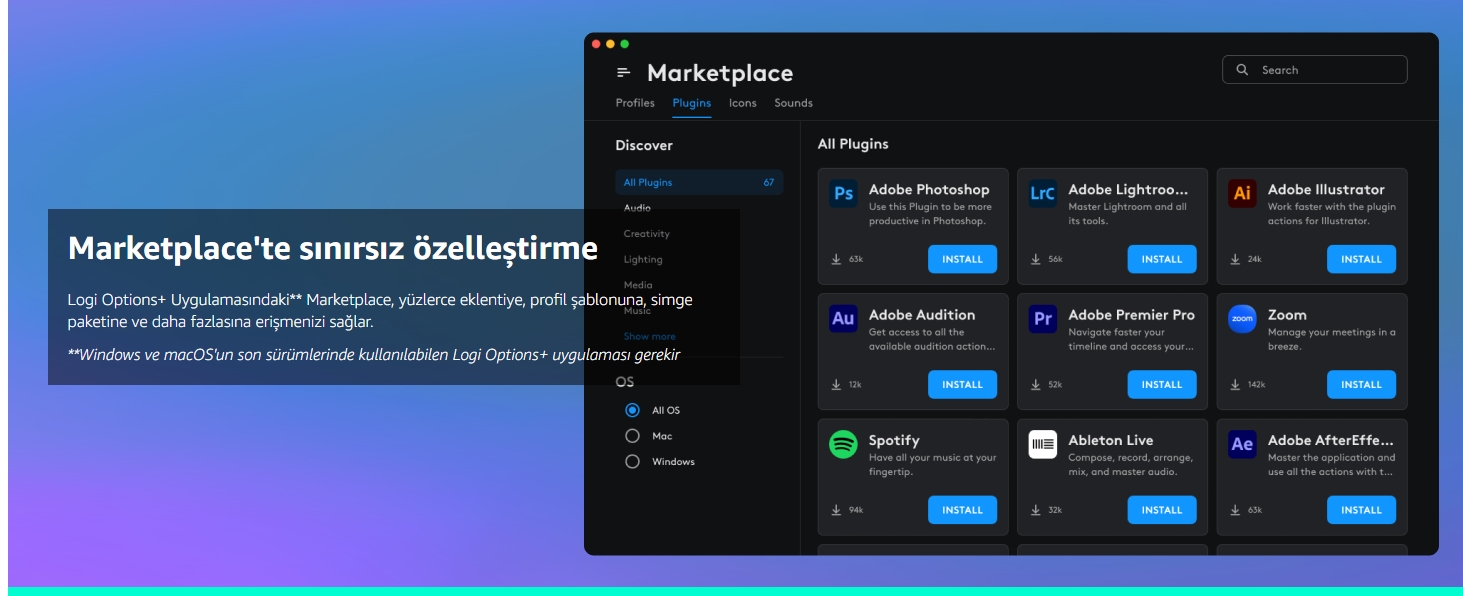Install the Adobe Audition plugin
This screenshot has height=596, width=1463.
[x=962, y=384]
